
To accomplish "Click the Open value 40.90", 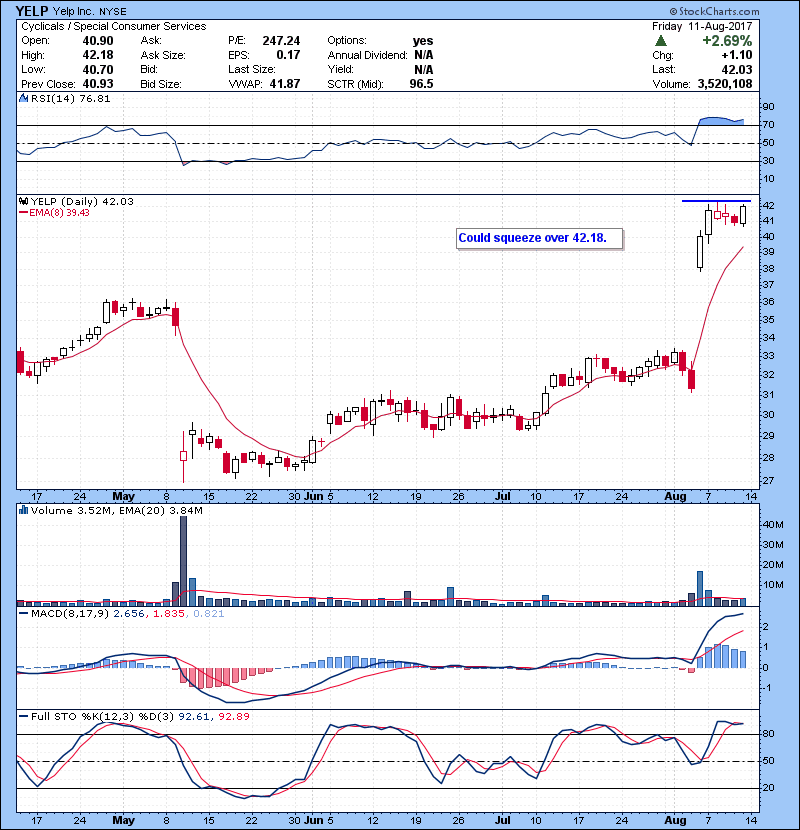I will pyautogui.click(x=98, y=41).
